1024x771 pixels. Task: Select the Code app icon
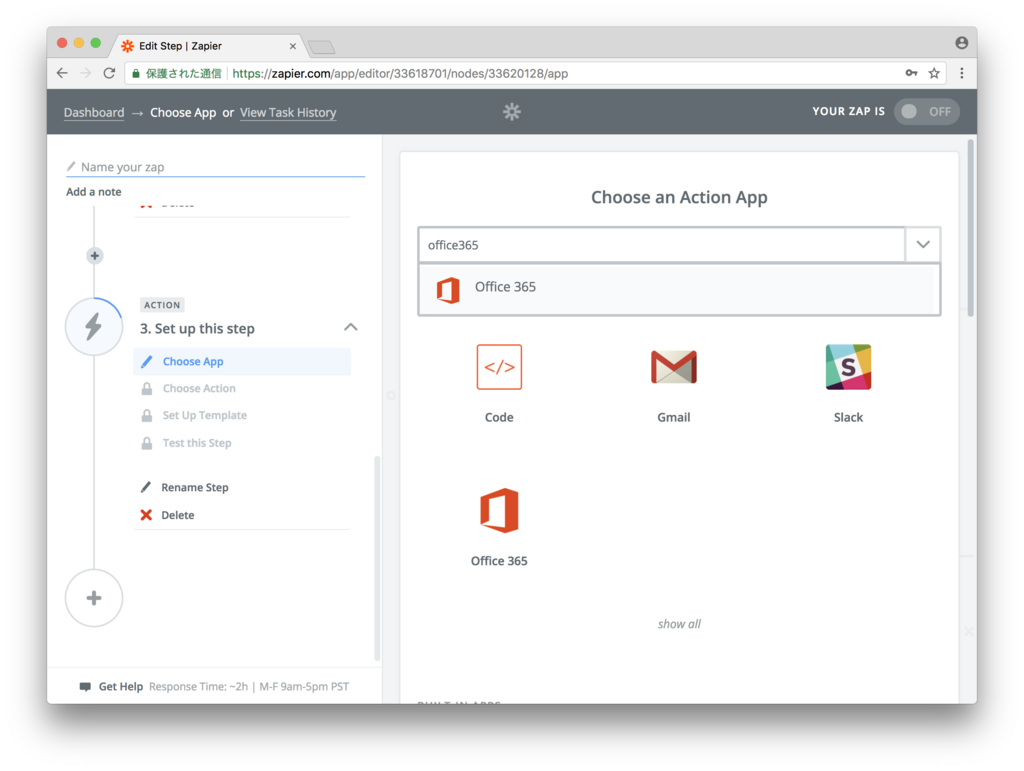point(499,367)
